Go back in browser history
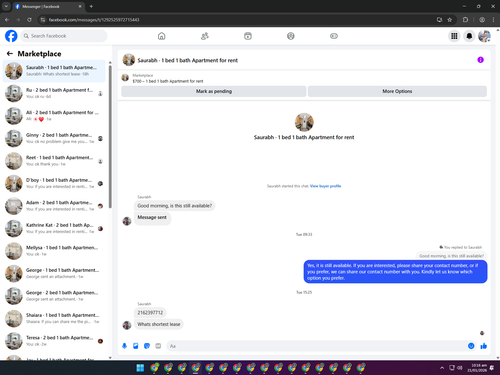The width and height of the screenshot is (500, 375). coord(7,20)
